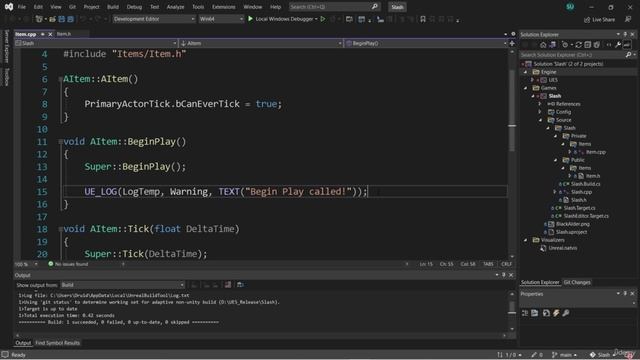
Task: Toggle auto-hide pin on Solution Explorer panel
Action: click(x=625, y=34)
